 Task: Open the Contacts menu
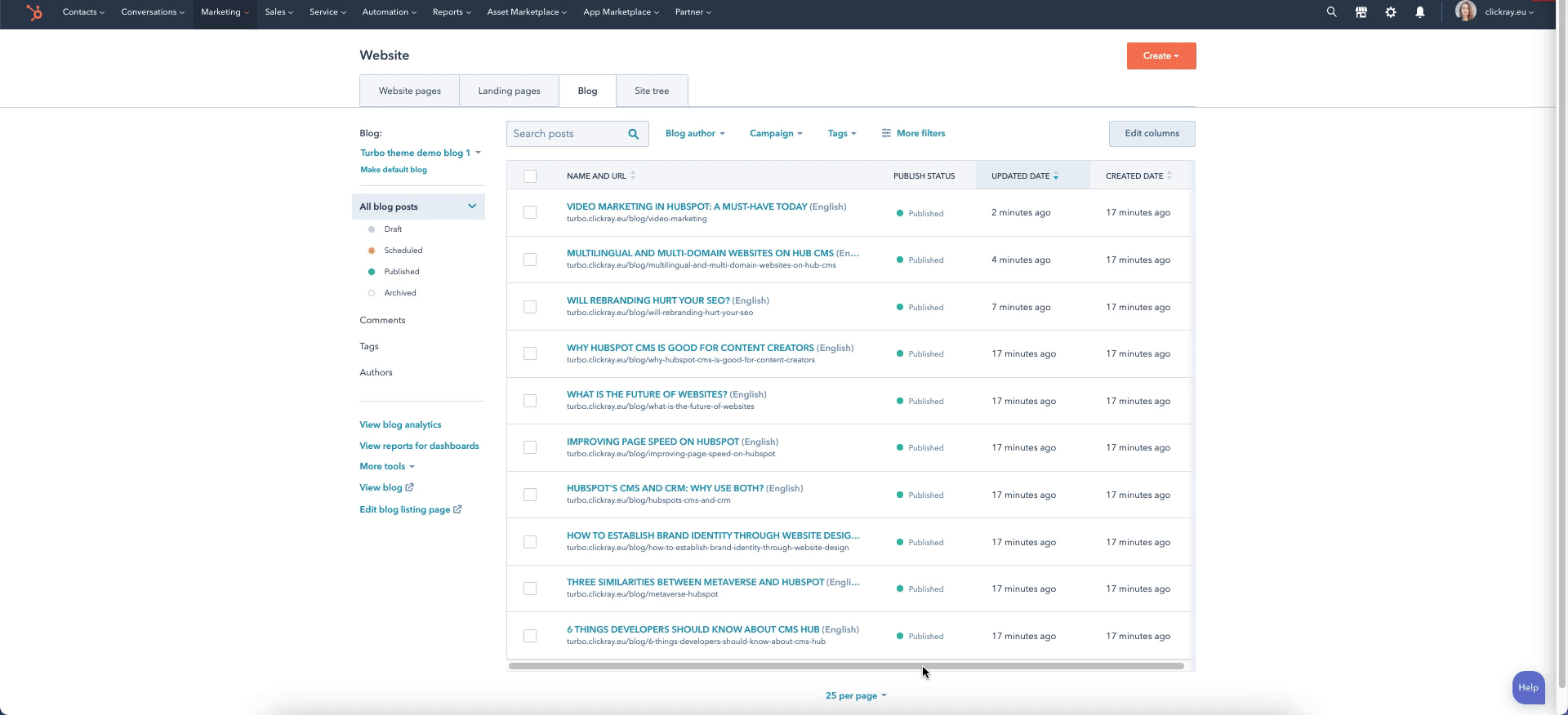tap(83, 12)
